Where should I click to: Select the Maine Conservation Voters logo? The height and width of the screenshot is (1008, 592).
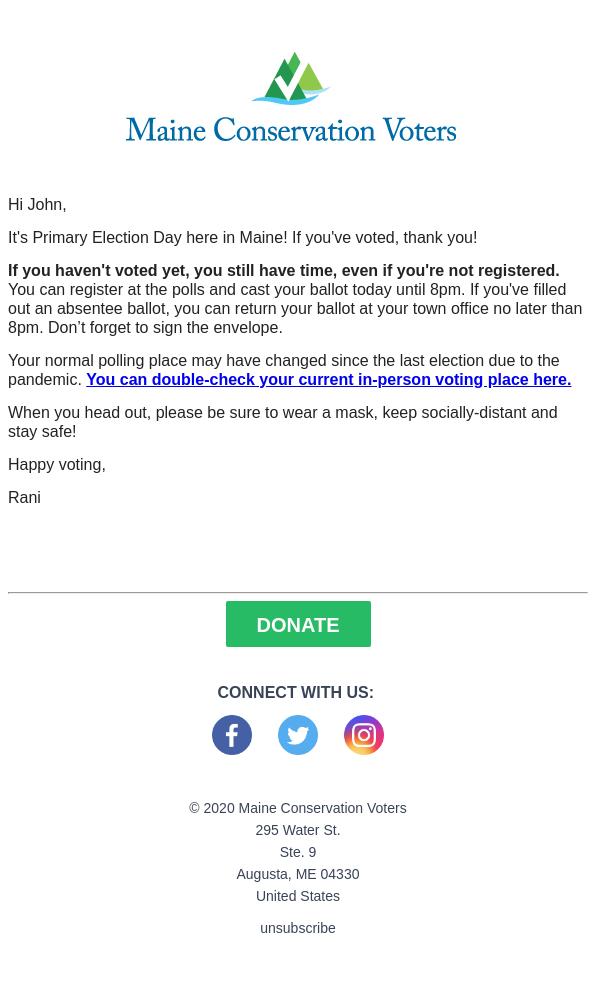coord(291,97)
